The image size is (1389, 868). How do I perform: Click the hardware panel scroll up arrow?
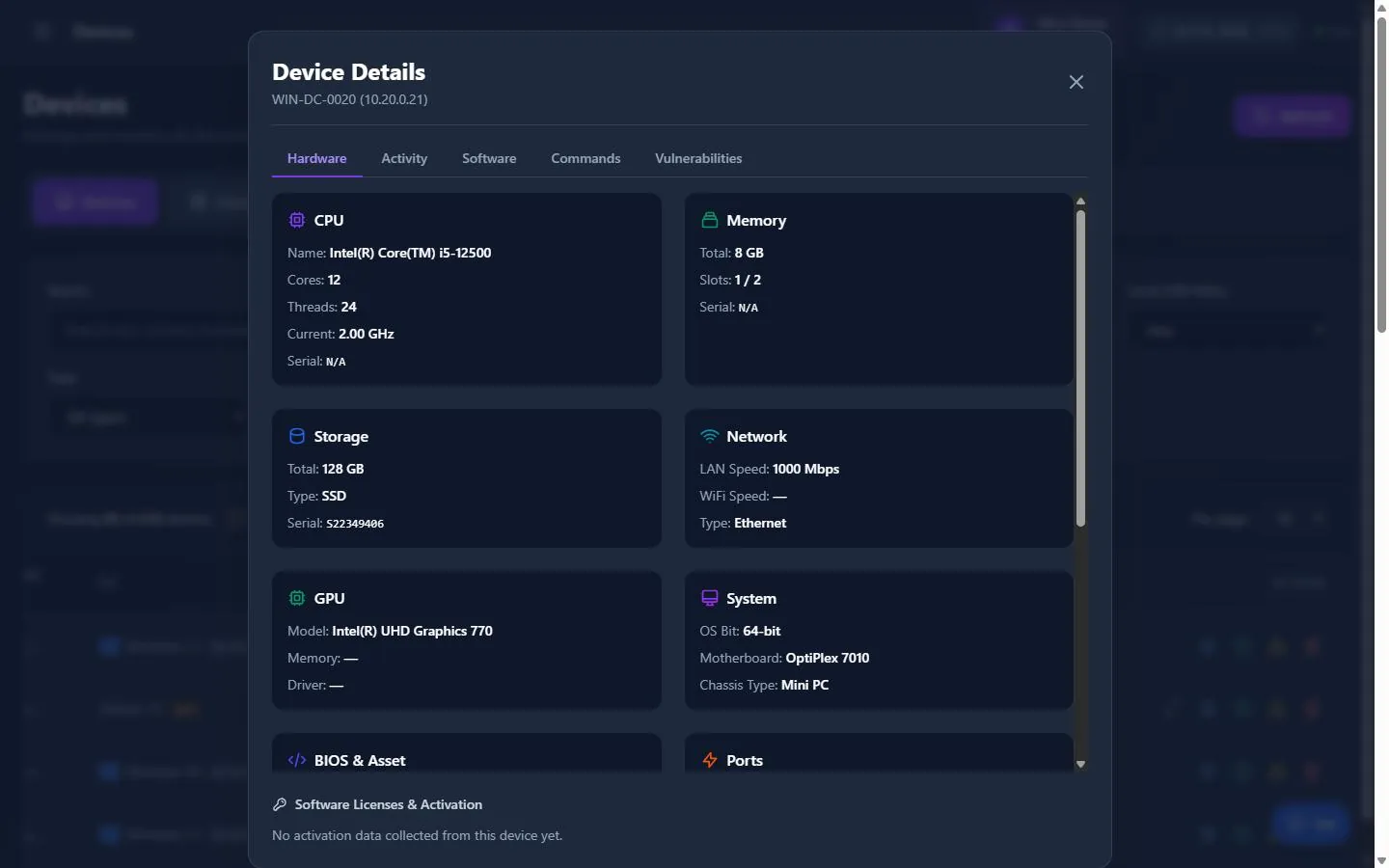[x=1080, y=202]
